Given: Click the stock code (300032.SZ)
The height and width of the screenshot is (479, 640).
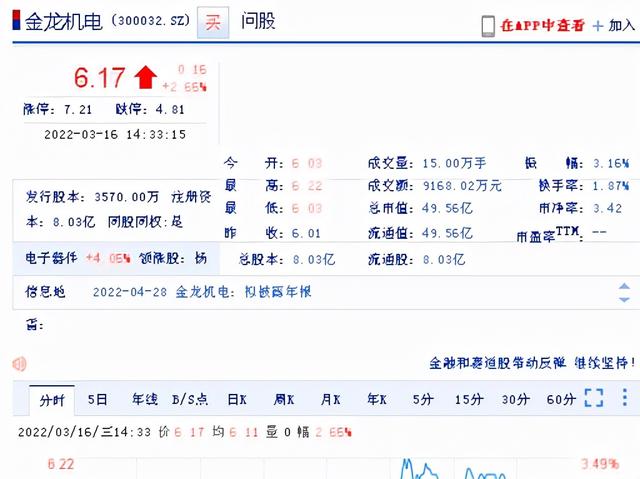Looking at the screenshot, I should click(151, 20).
